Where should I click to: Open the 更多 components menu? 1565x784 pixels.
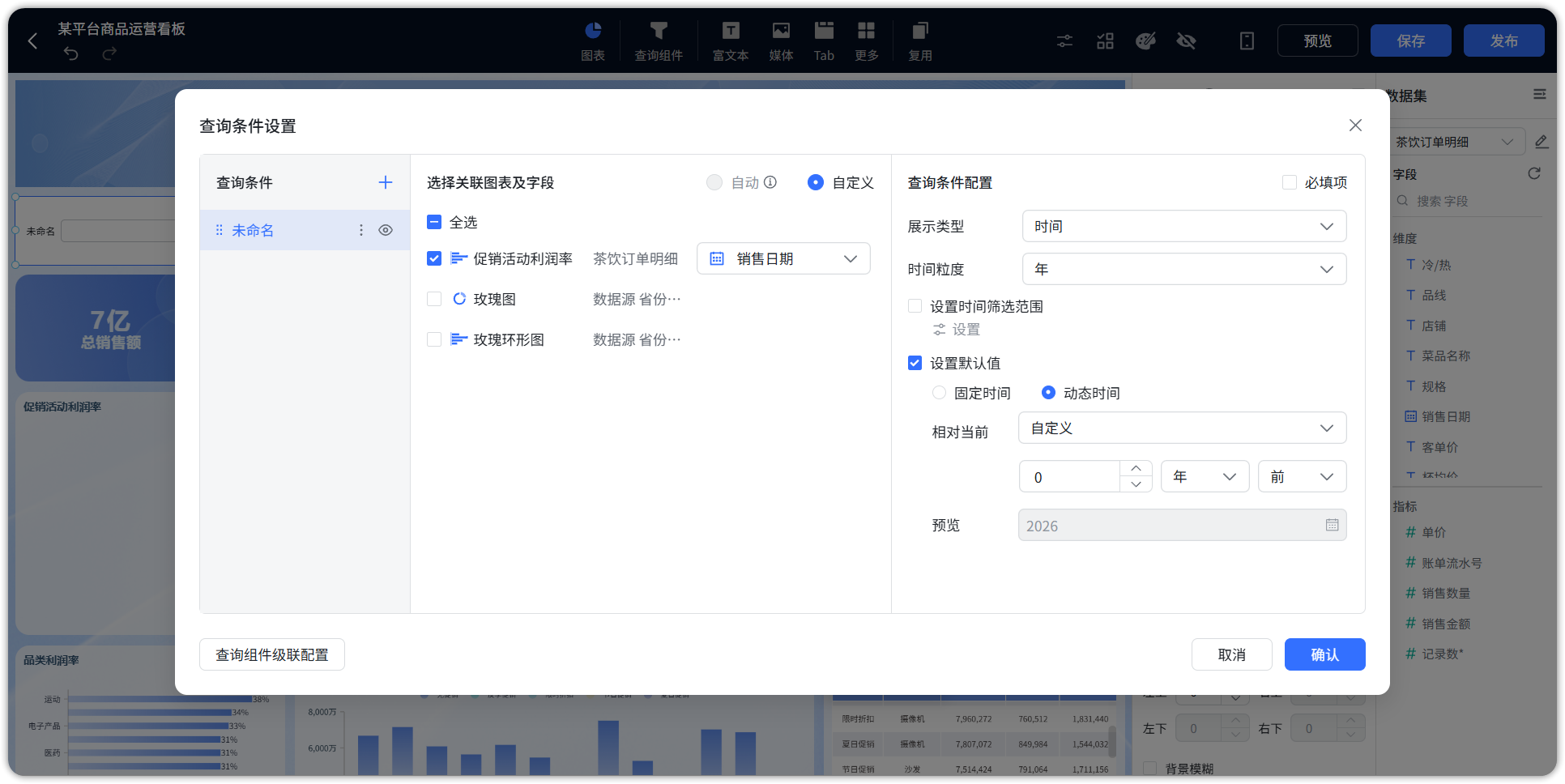point(867,40)
